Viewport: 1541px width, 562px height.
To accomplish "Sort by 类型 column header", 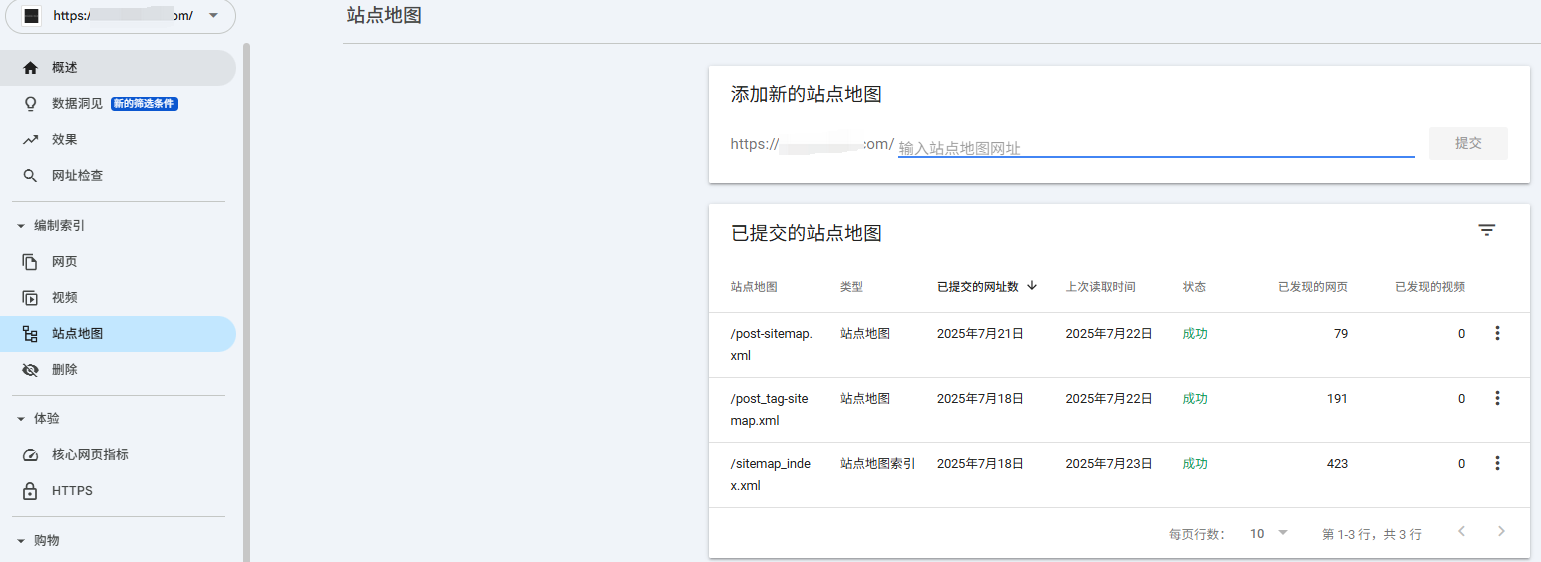I will coord(851,287).
